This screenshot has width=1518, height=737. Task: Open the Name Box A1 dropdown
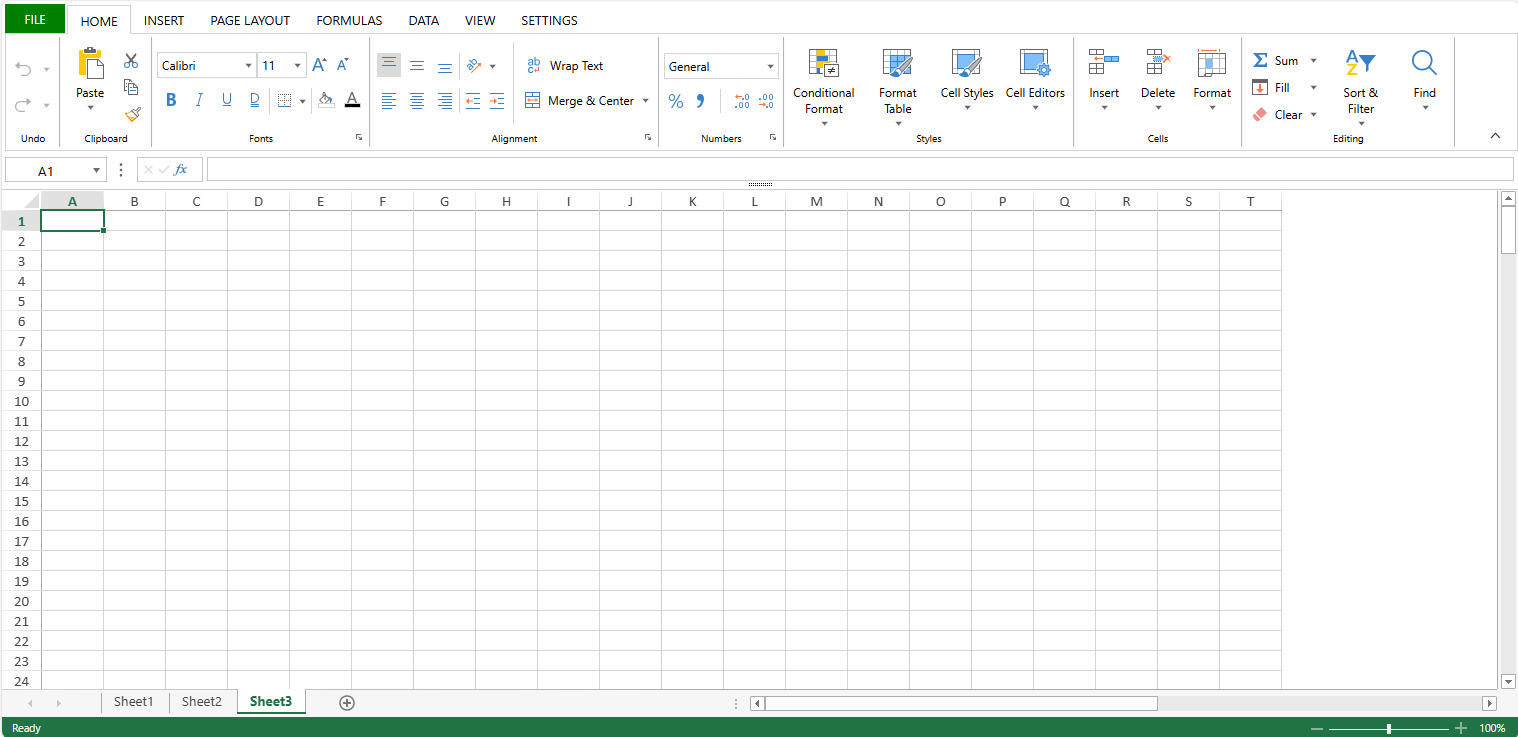(x=96, y=171)
